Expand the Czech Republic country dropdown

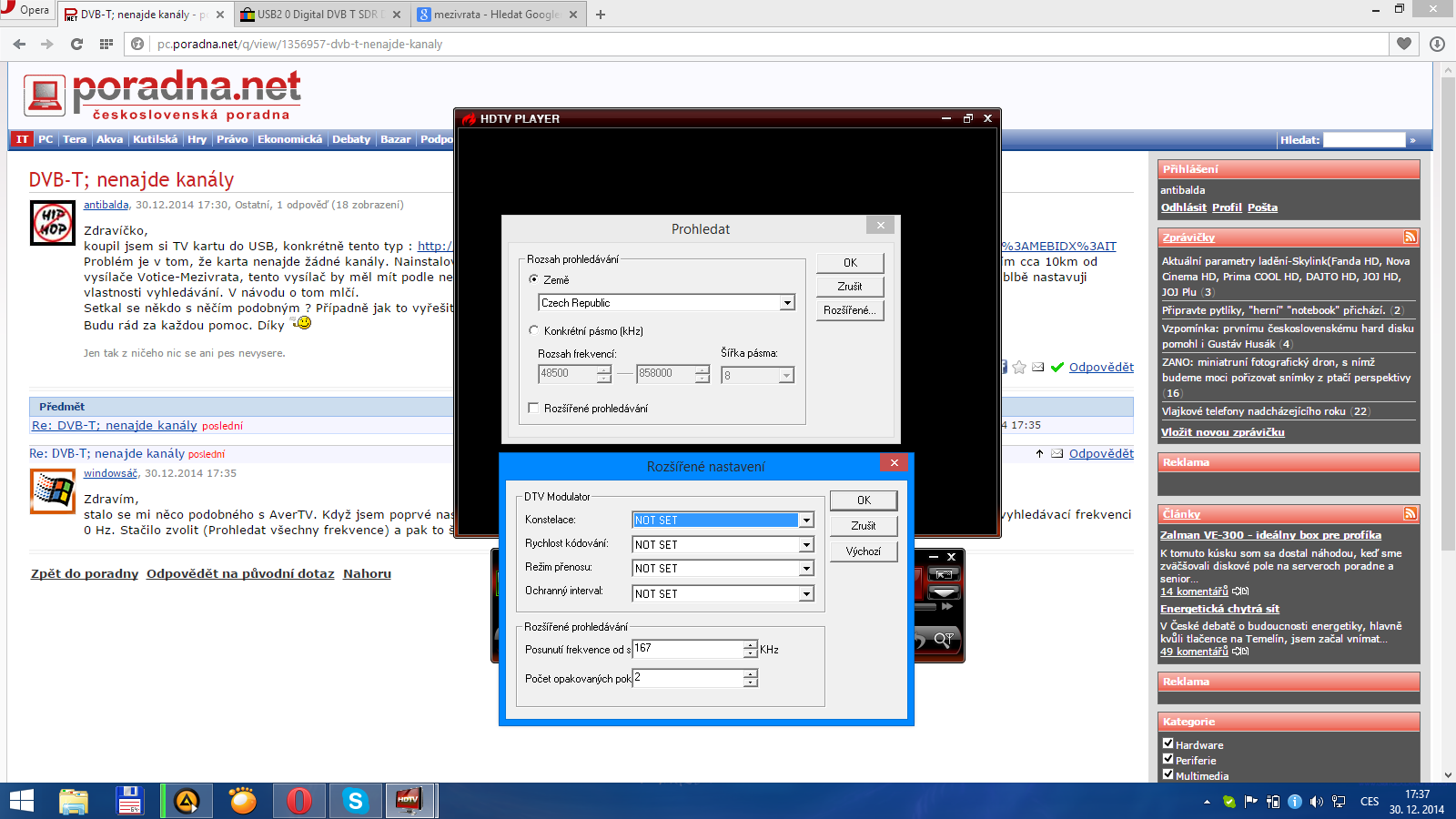(x=787, y=303)
